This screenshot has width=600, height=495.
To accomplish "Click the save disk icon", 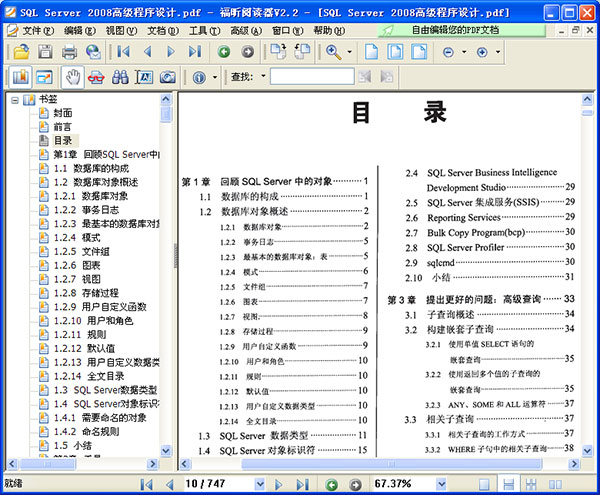I will pos(44,51).
